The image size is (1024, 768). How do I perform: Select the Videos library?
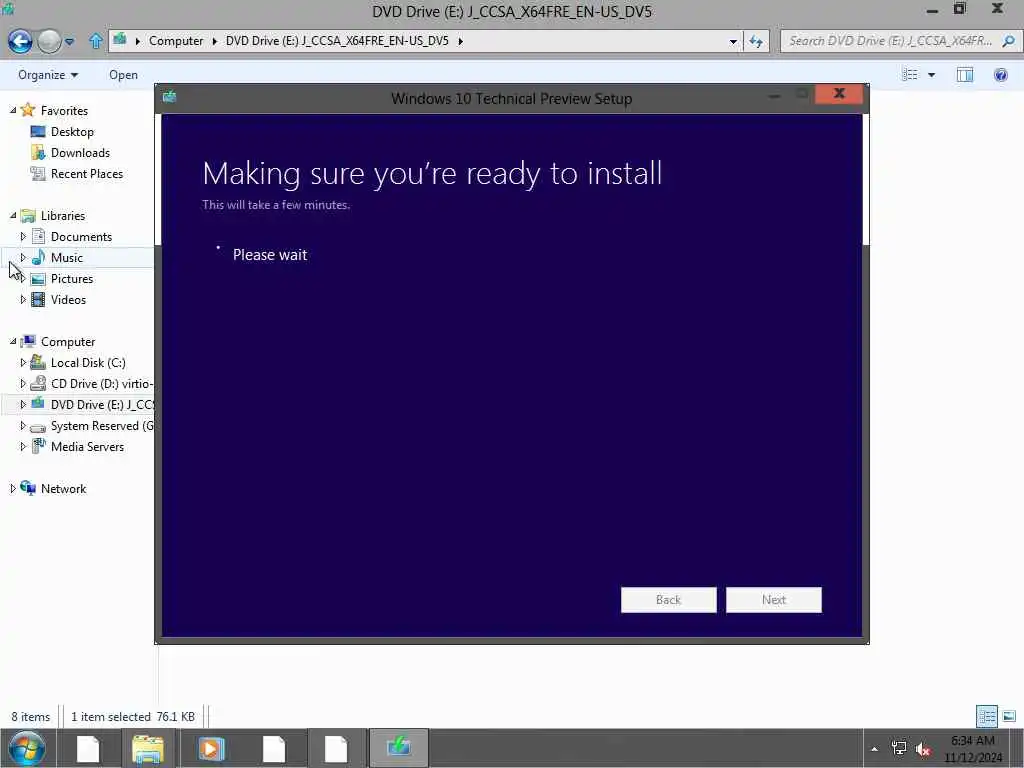tap(68, 300)
